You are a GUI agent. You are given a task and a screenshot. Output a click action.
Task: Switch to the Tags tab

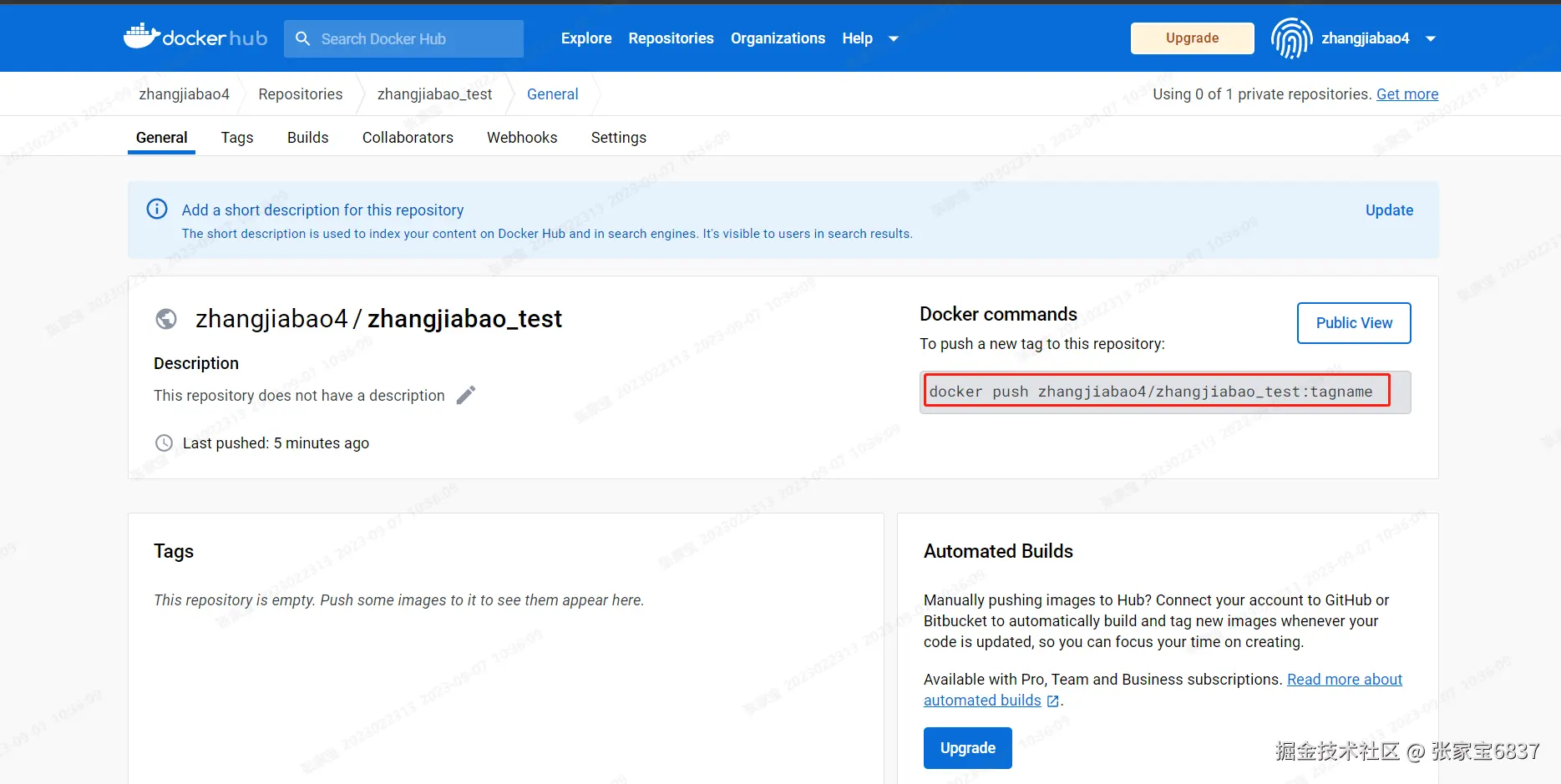click(x=237, y=138)
